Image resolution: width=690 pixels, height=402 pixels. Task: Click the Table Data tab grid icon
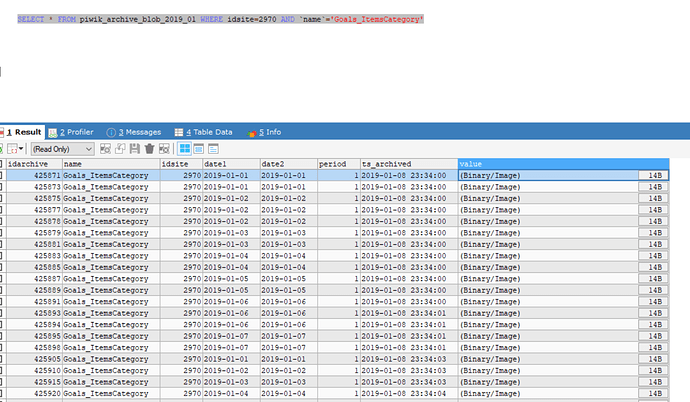point(179,132)
